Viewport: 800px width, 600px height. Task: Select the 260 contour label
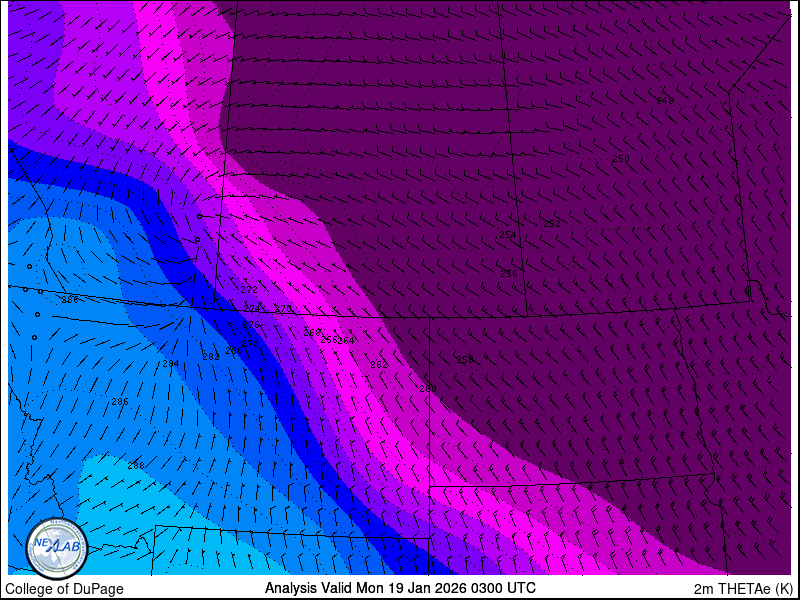click(428, 389)
